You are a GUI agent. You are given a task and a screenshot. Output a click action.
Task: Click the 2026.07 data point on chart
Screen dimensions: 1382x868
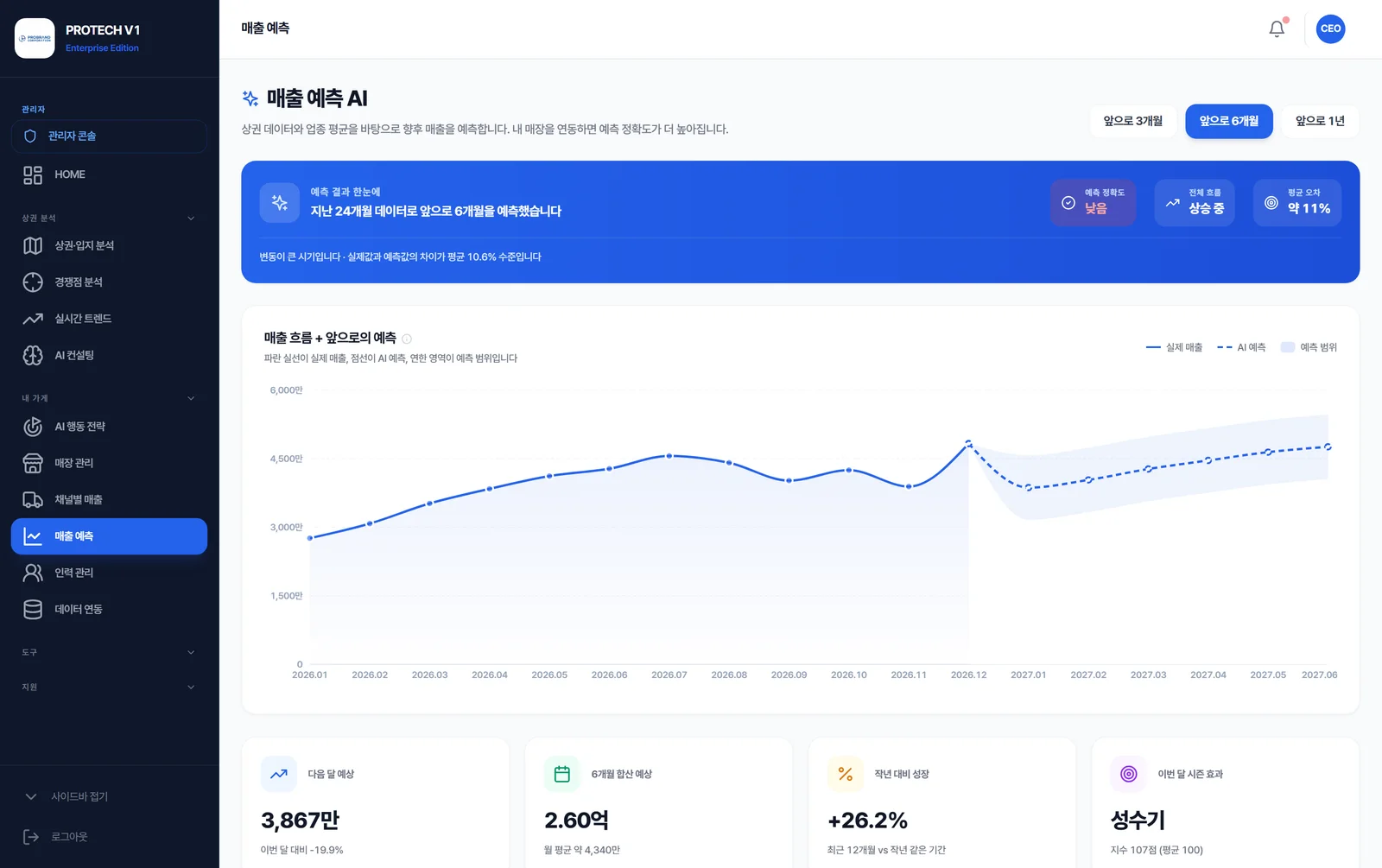(x=669, y=455)
